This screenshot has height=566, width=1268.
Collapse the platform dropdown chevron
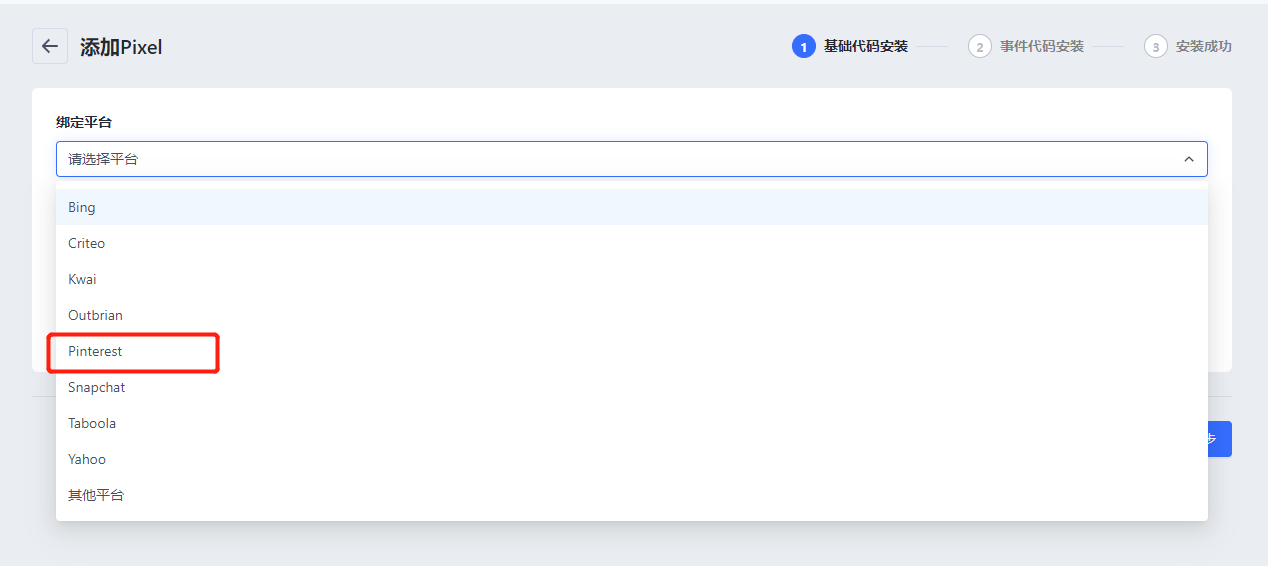click(1188, 159)
